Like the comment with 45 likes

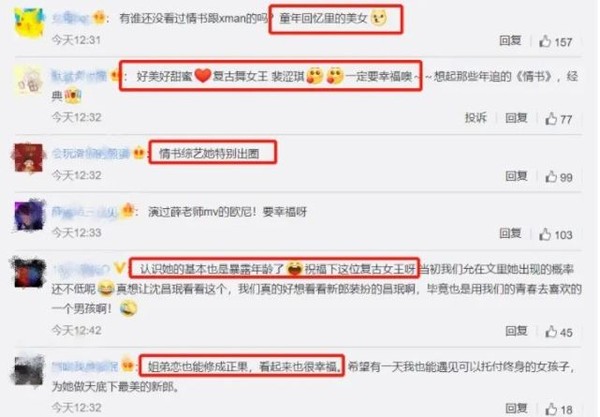coord(551,332)
